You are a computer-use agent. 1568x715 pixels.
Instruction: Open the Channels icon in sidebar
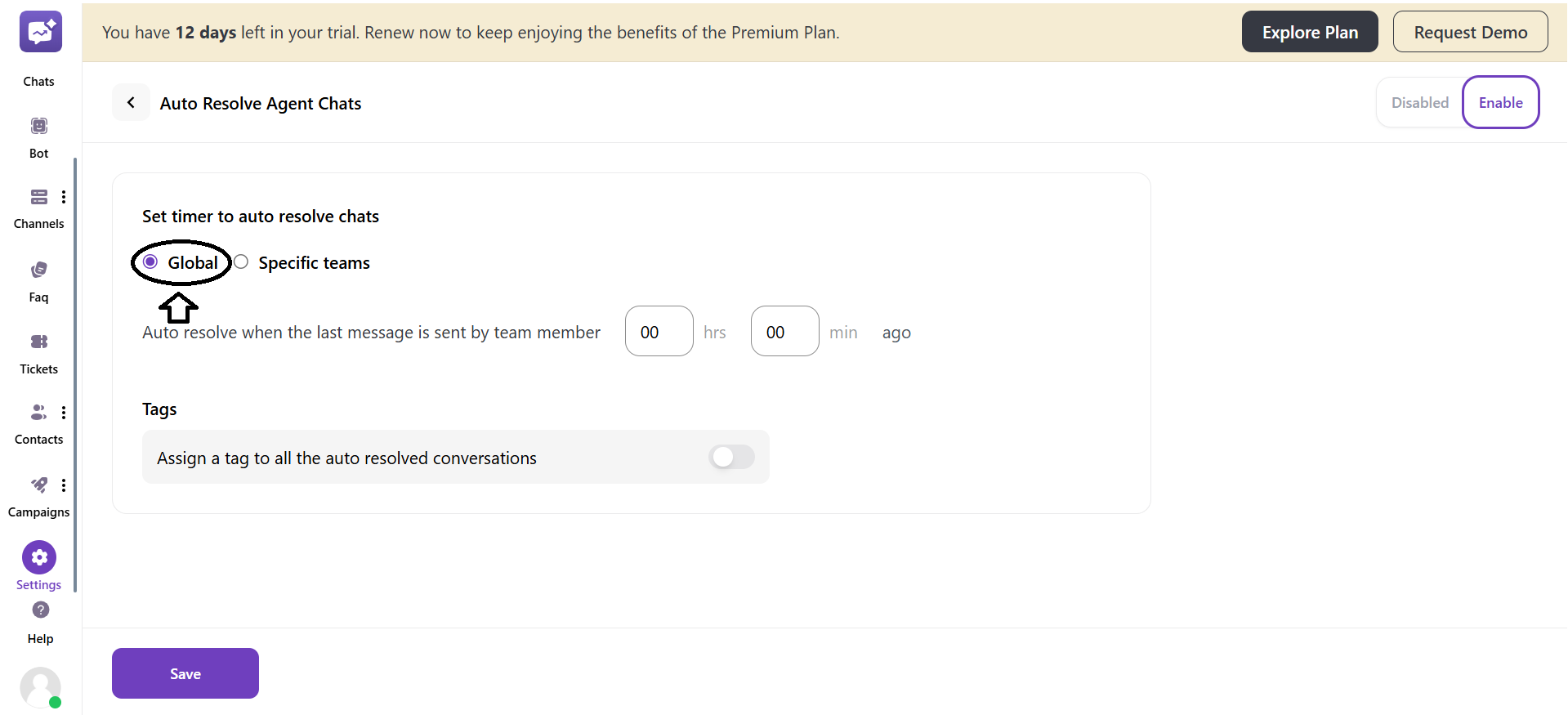[38, 197]
